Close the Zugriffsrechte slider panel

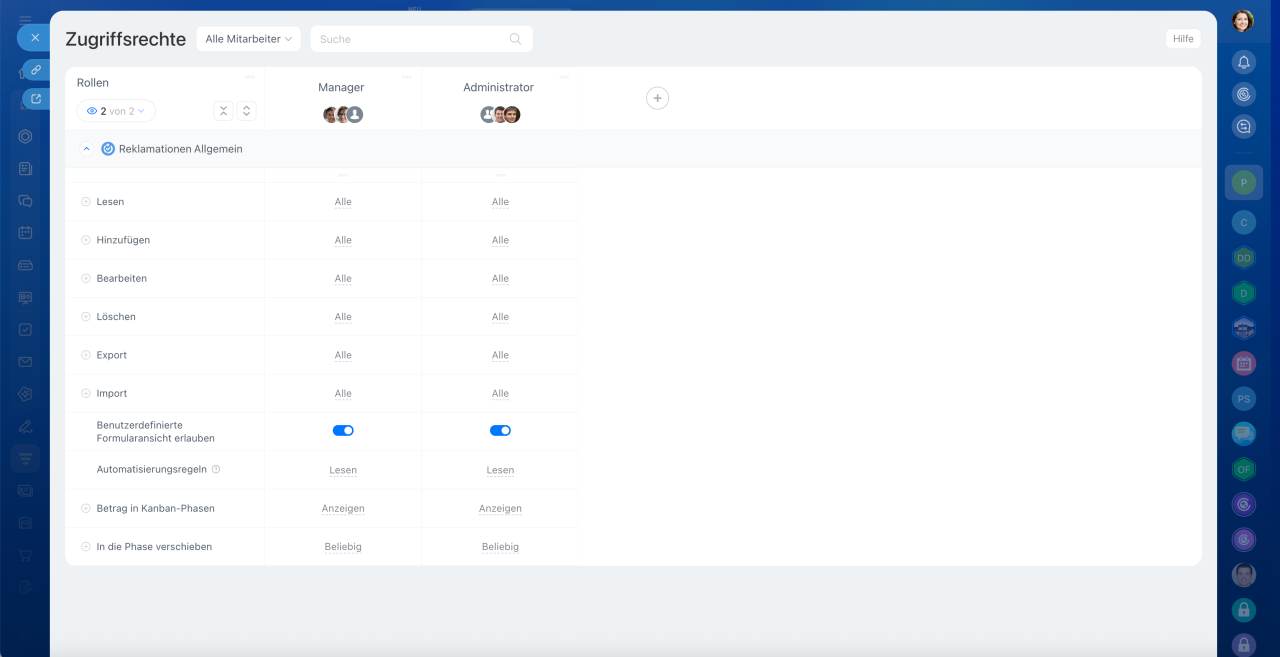pos(35,37)
